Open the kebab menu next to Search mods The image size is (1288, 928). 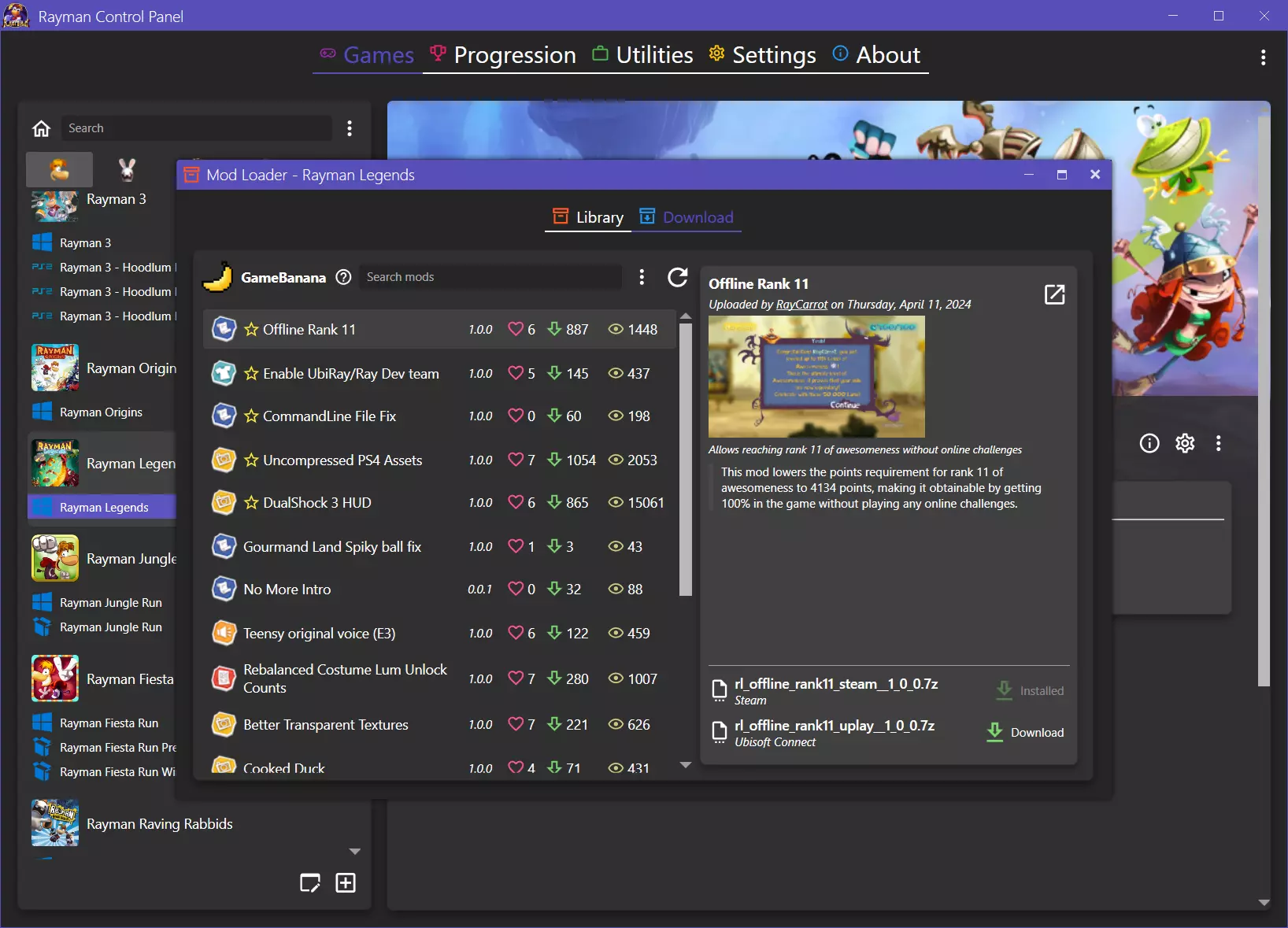pyautogui.click(x=642, y=277)
